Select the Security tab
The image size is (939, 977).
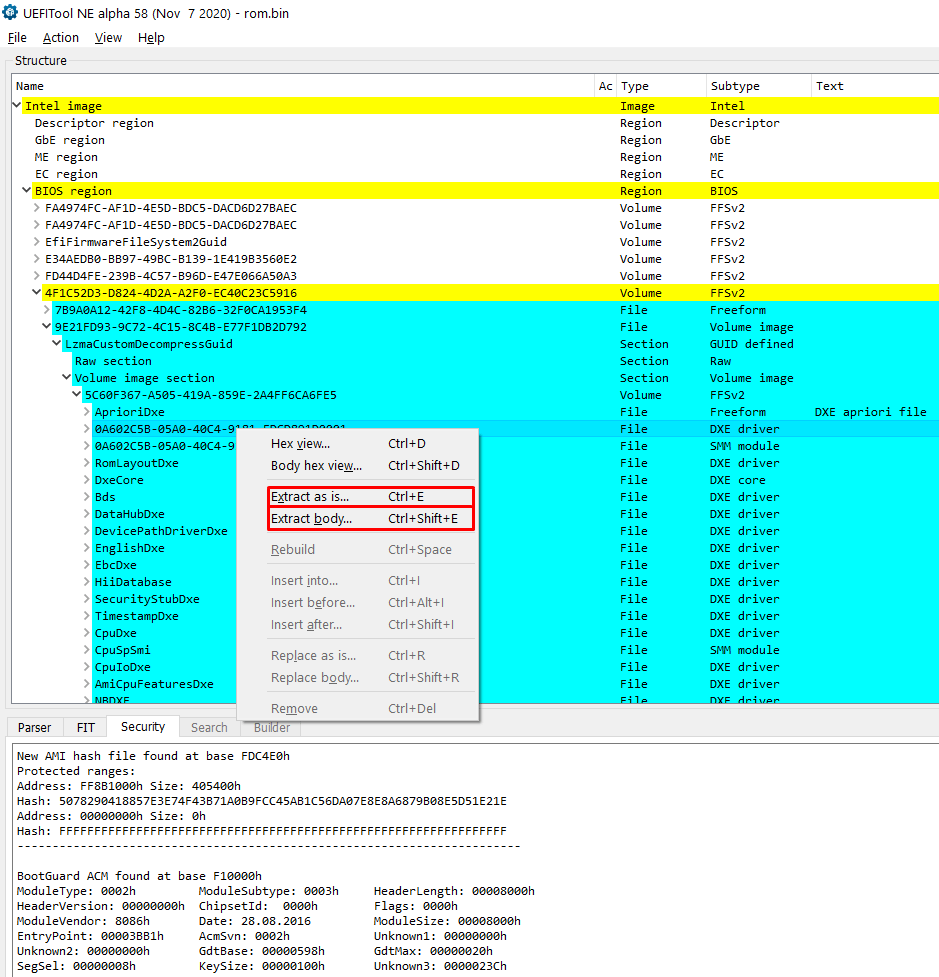[143, 727]
